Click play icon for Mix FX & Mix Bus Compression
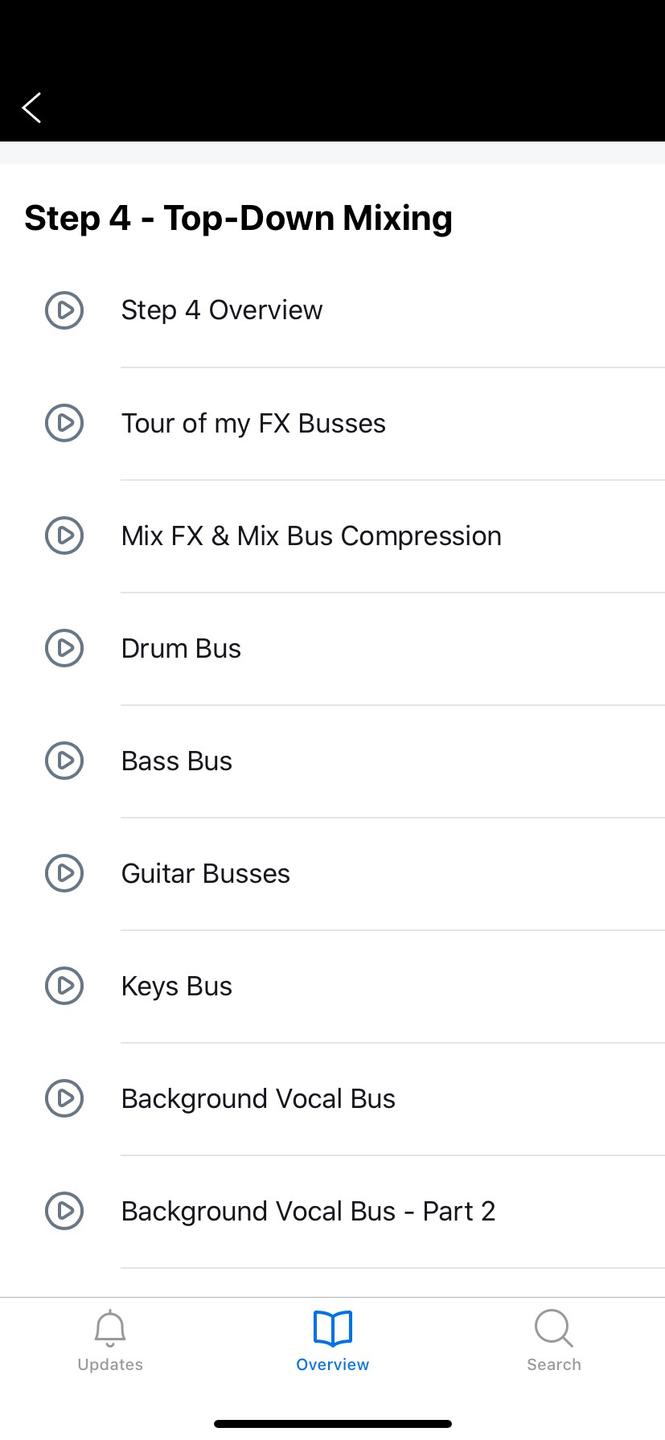The width and height of the screenshot is (665, 1440). (64, 536)
